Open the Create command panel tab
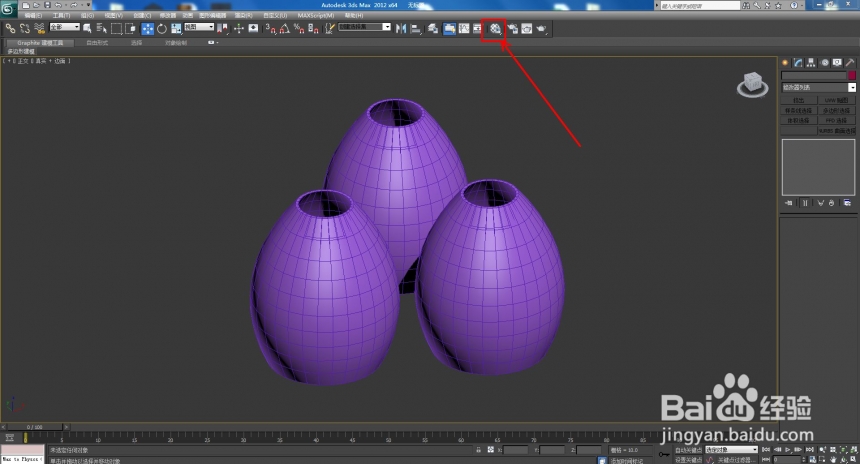 click(x=785, y=63)
